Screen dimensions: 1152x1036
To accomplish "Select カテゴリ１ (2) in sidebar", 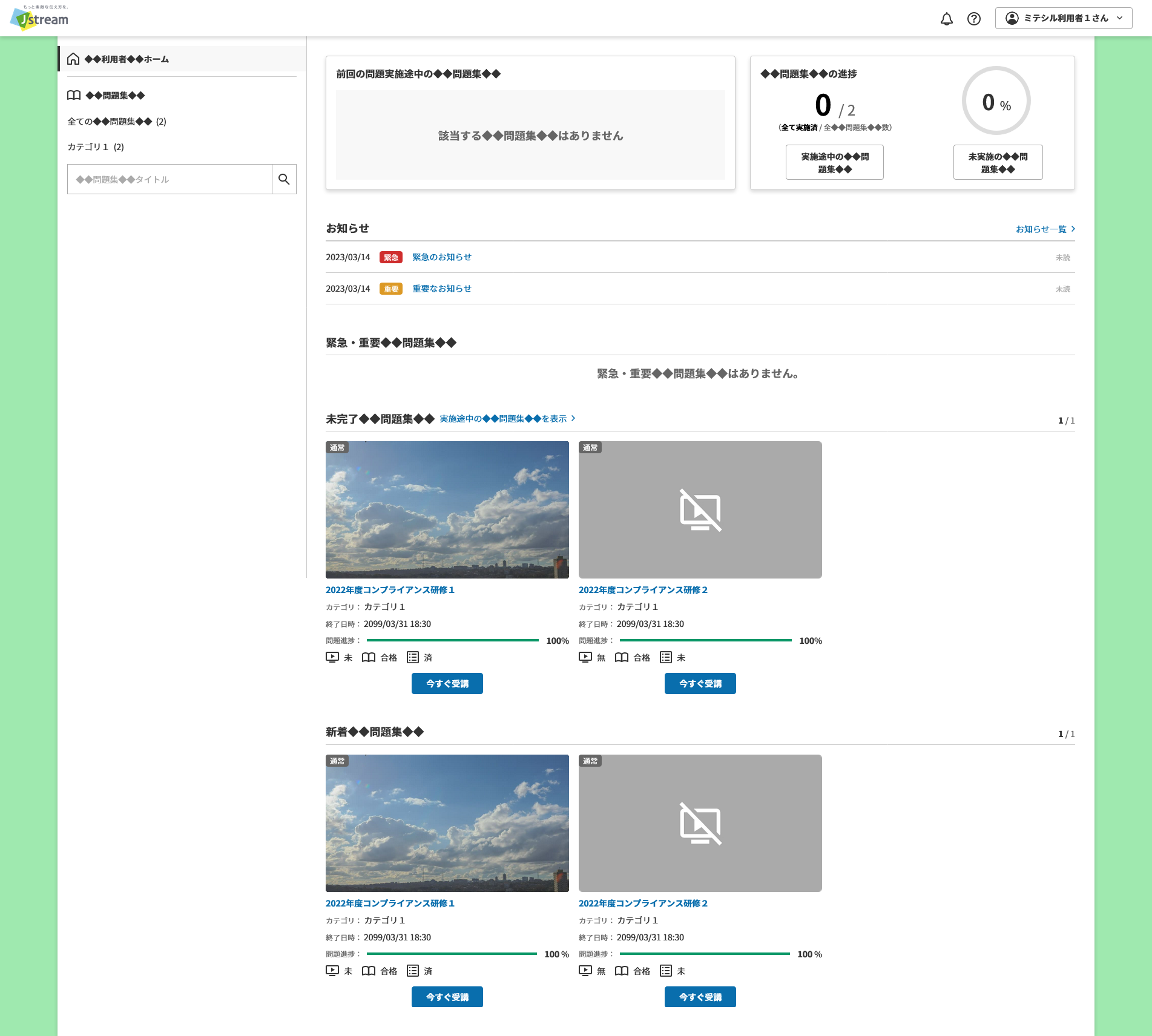I will tap(96, 146).
